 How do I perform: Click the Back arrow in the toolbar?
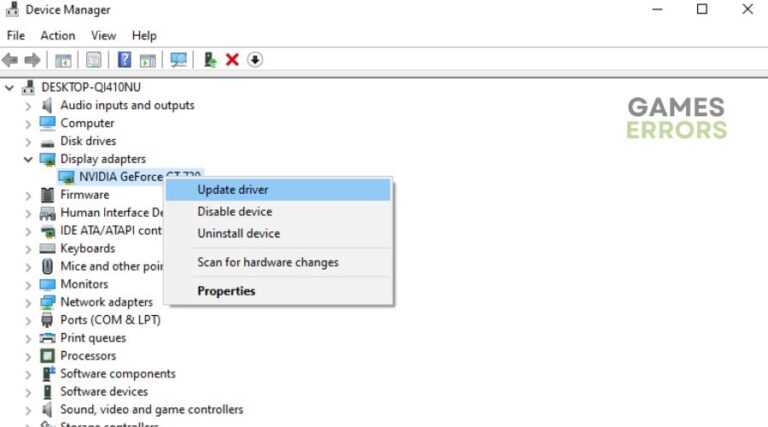[10, 60]
